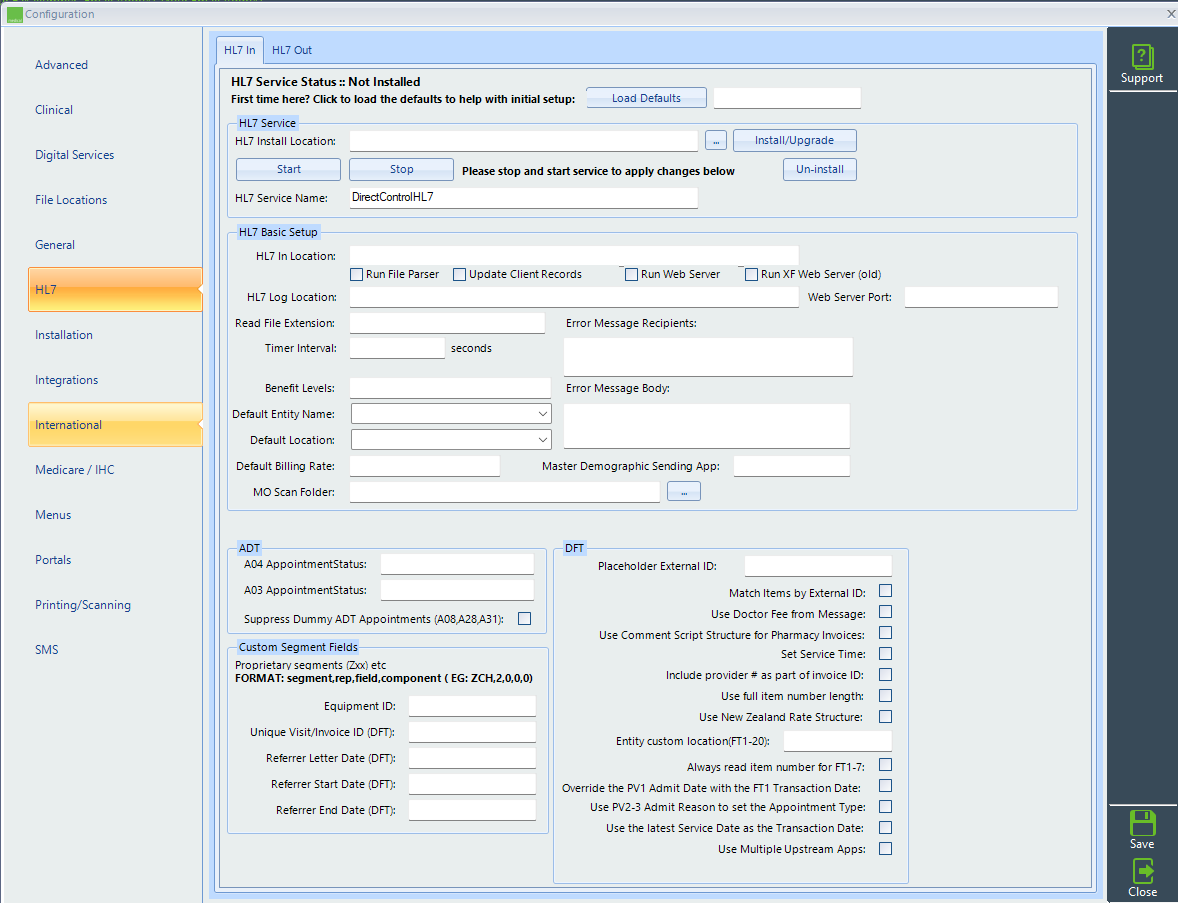Screen dimensions: 1178x903
Task: Toggle Update Client Records checkbox
Action: (x=460, y=275)
